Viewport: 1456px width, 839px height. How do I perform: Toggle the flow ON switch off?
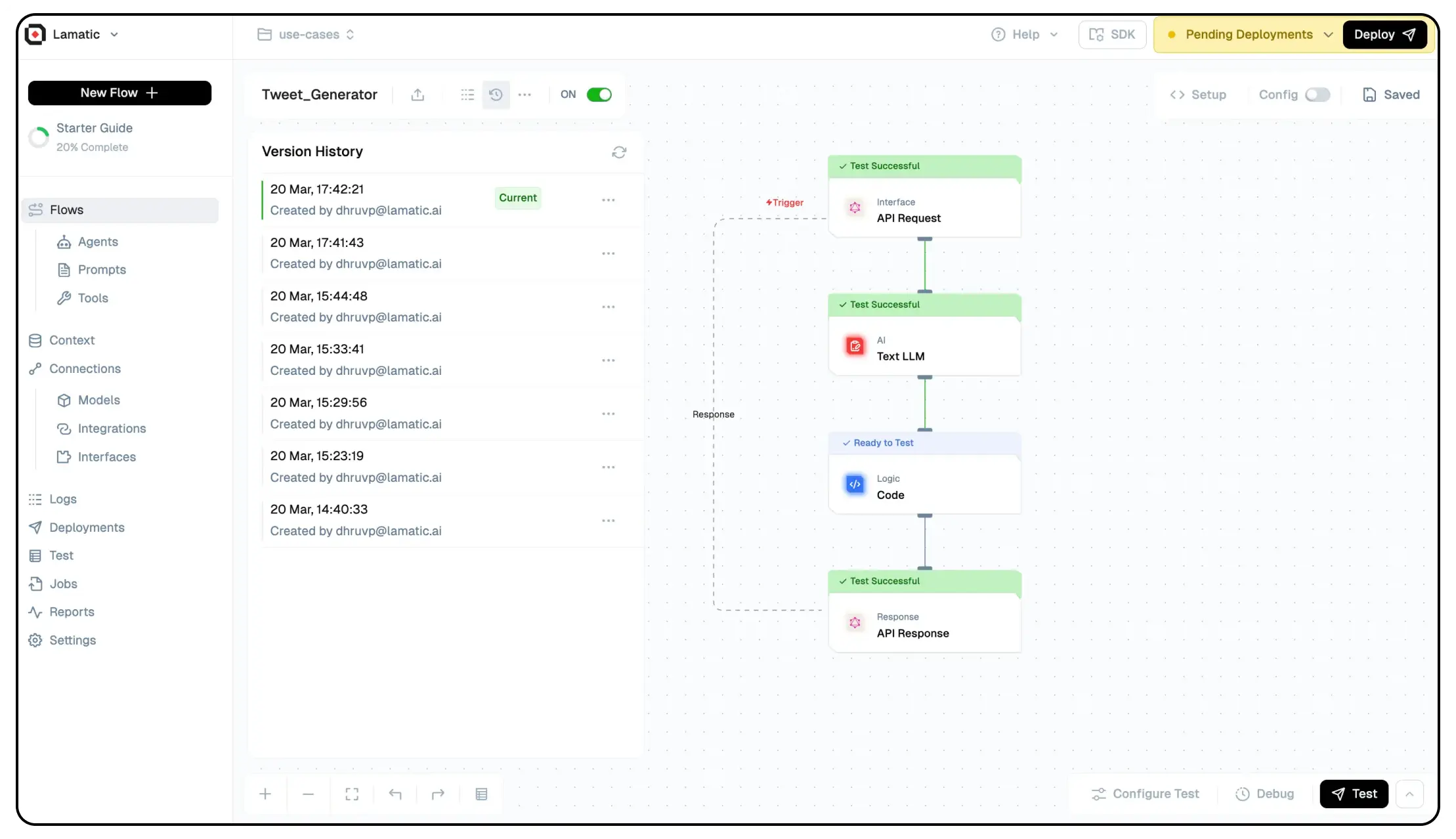(x=599, y=95)
